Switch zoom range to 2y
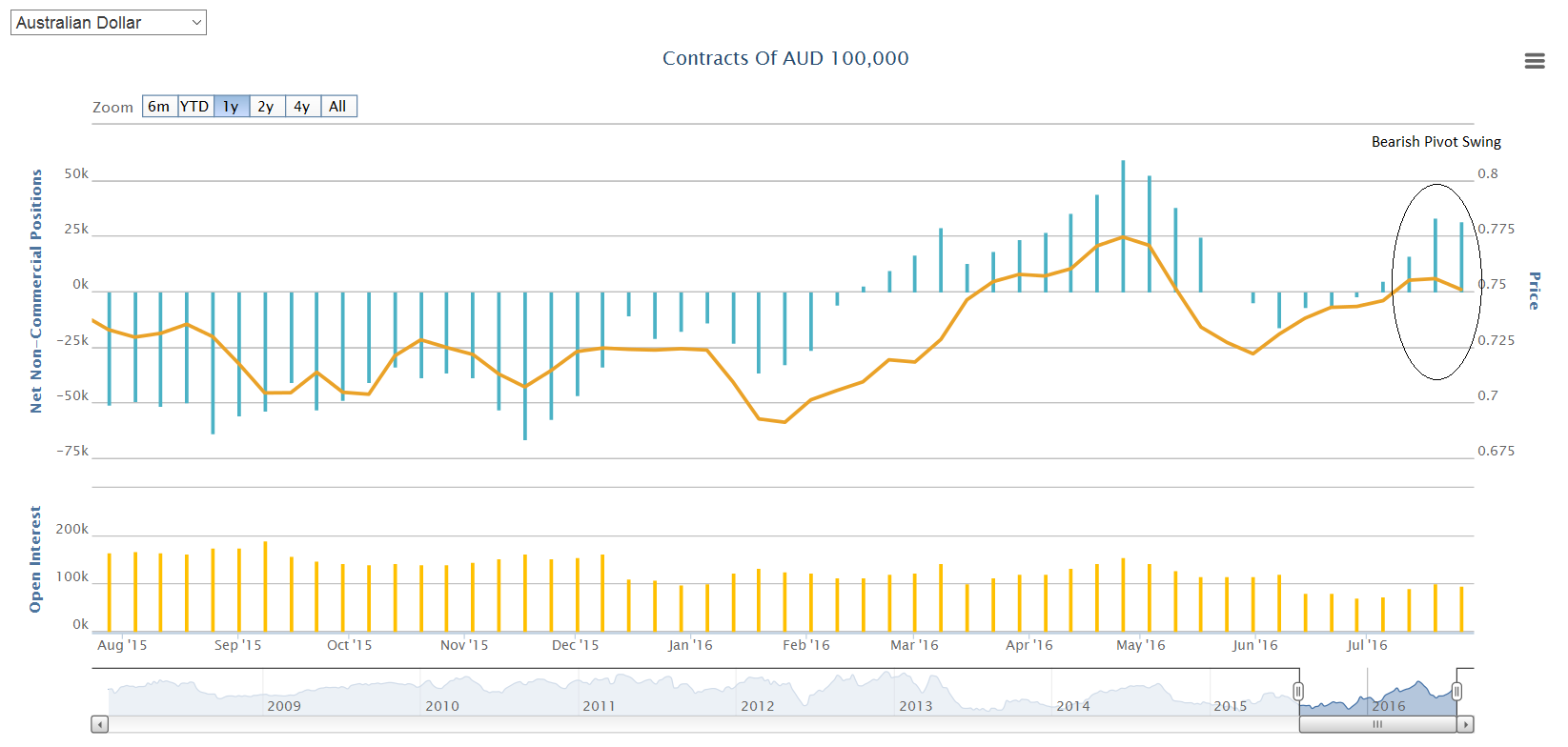This screenshot has height=747, width=1568. pos(266,107)
